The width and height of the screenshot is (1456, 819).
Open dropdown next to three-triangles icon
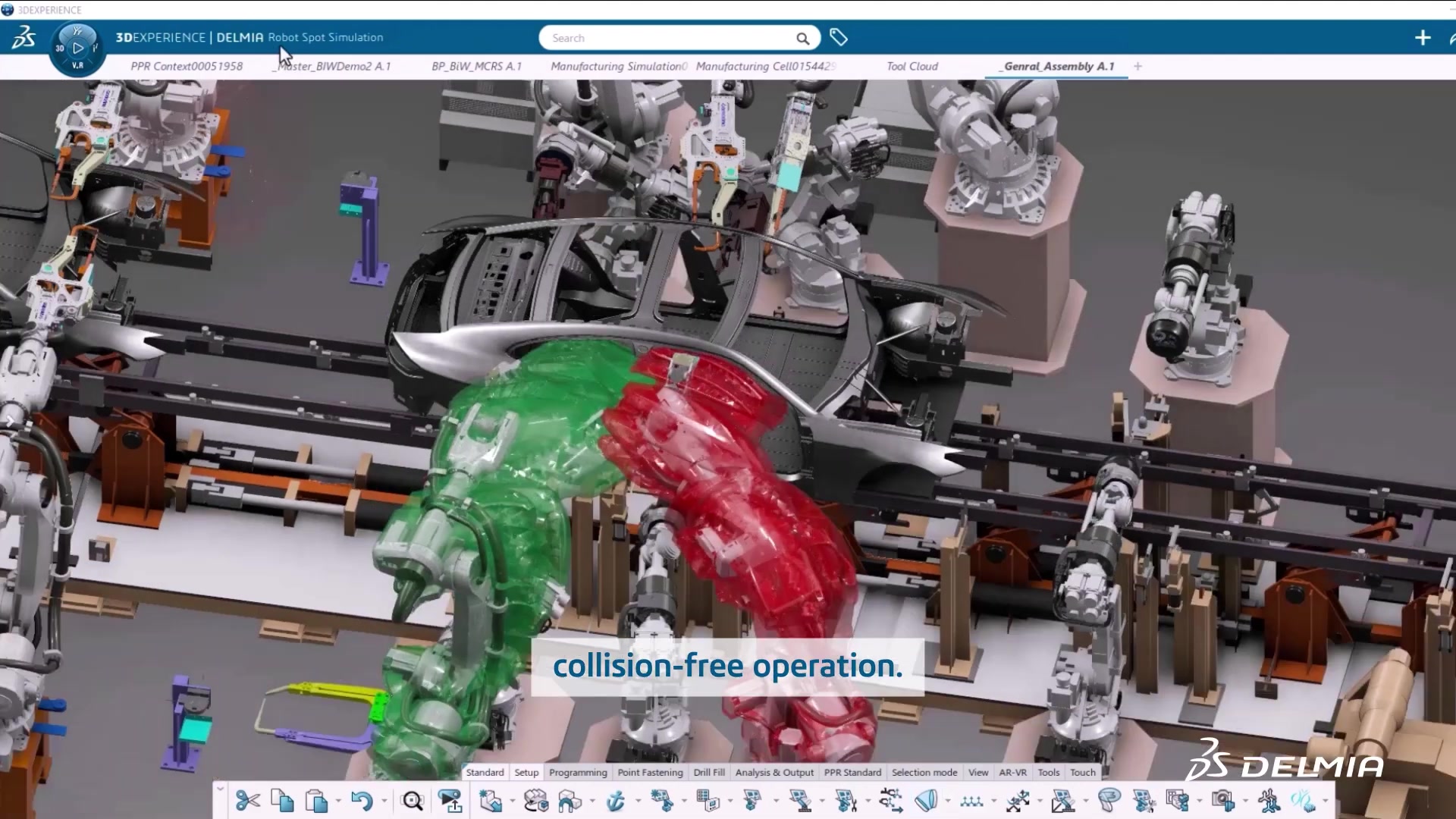tap(993, 801)
